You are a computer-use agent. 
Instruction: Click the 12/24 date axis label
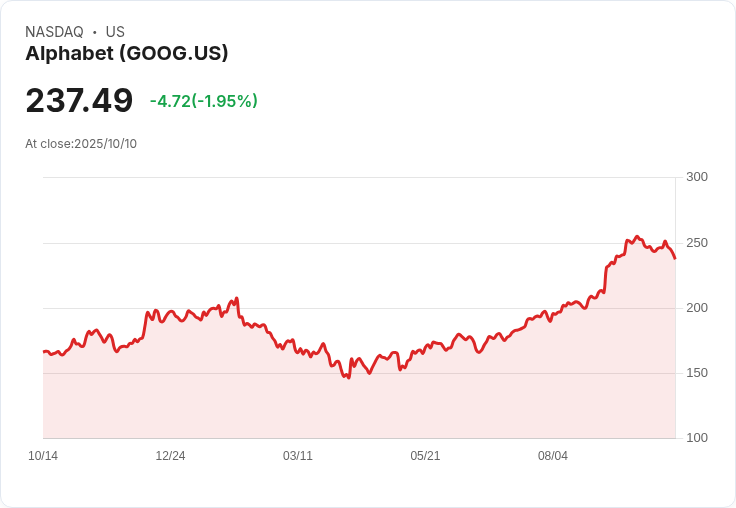click(170, 456)
